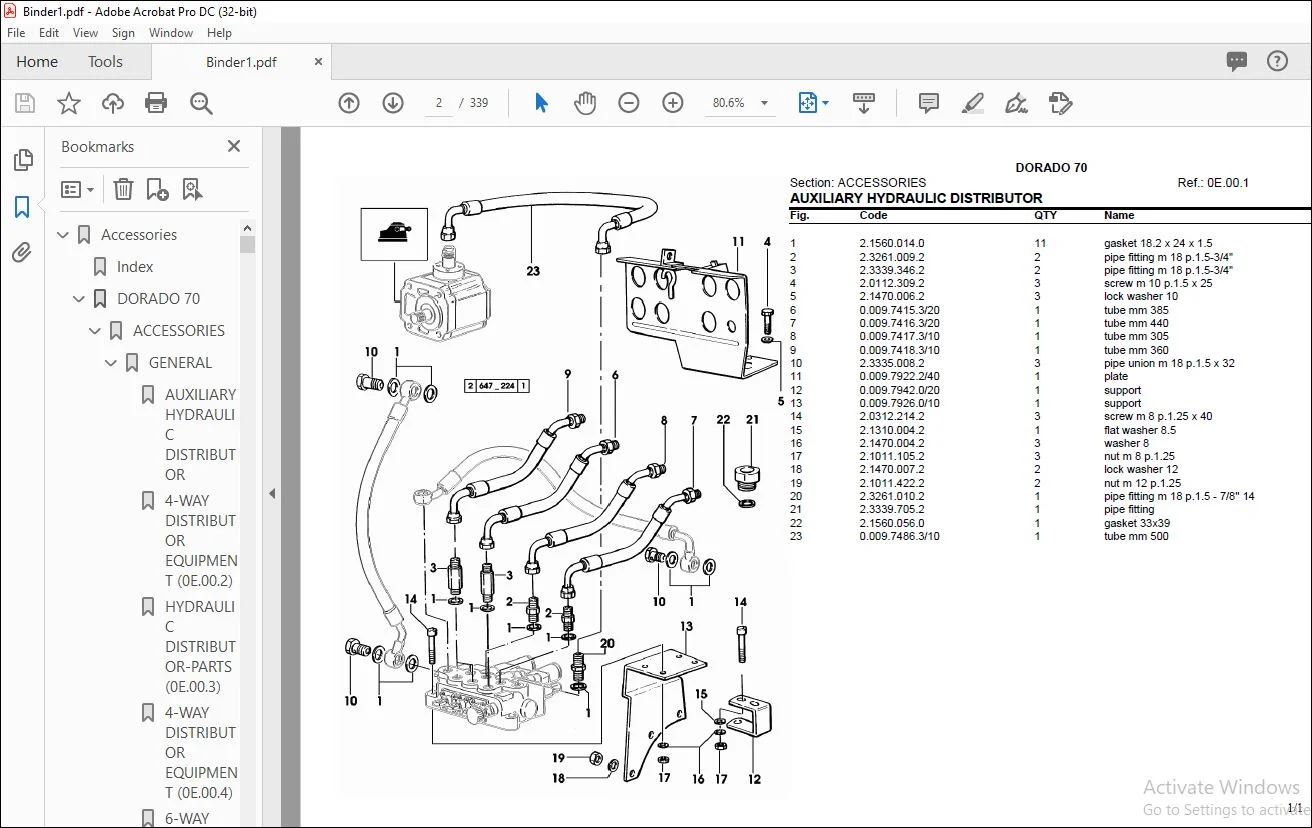1312x828 pixels.
Task: Open the File menu
Action: 16,33
